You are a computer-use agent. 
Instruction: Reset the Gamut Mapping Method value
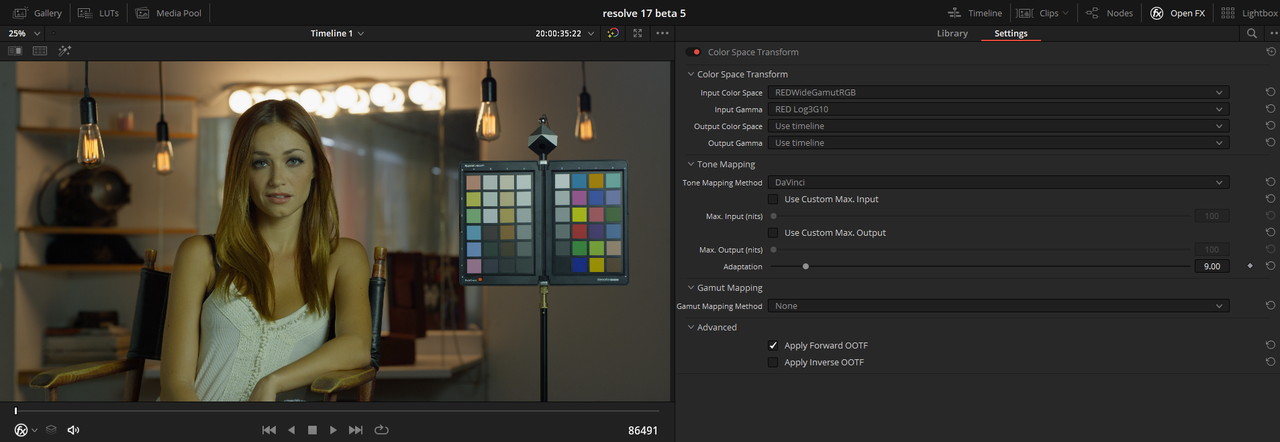pyautogui.click(x=1270, y=306)
